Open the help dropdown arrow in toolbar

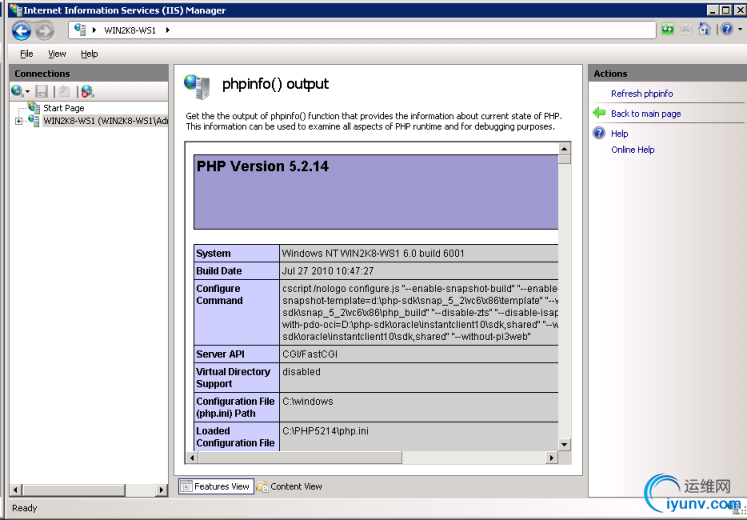click(740, 30)
